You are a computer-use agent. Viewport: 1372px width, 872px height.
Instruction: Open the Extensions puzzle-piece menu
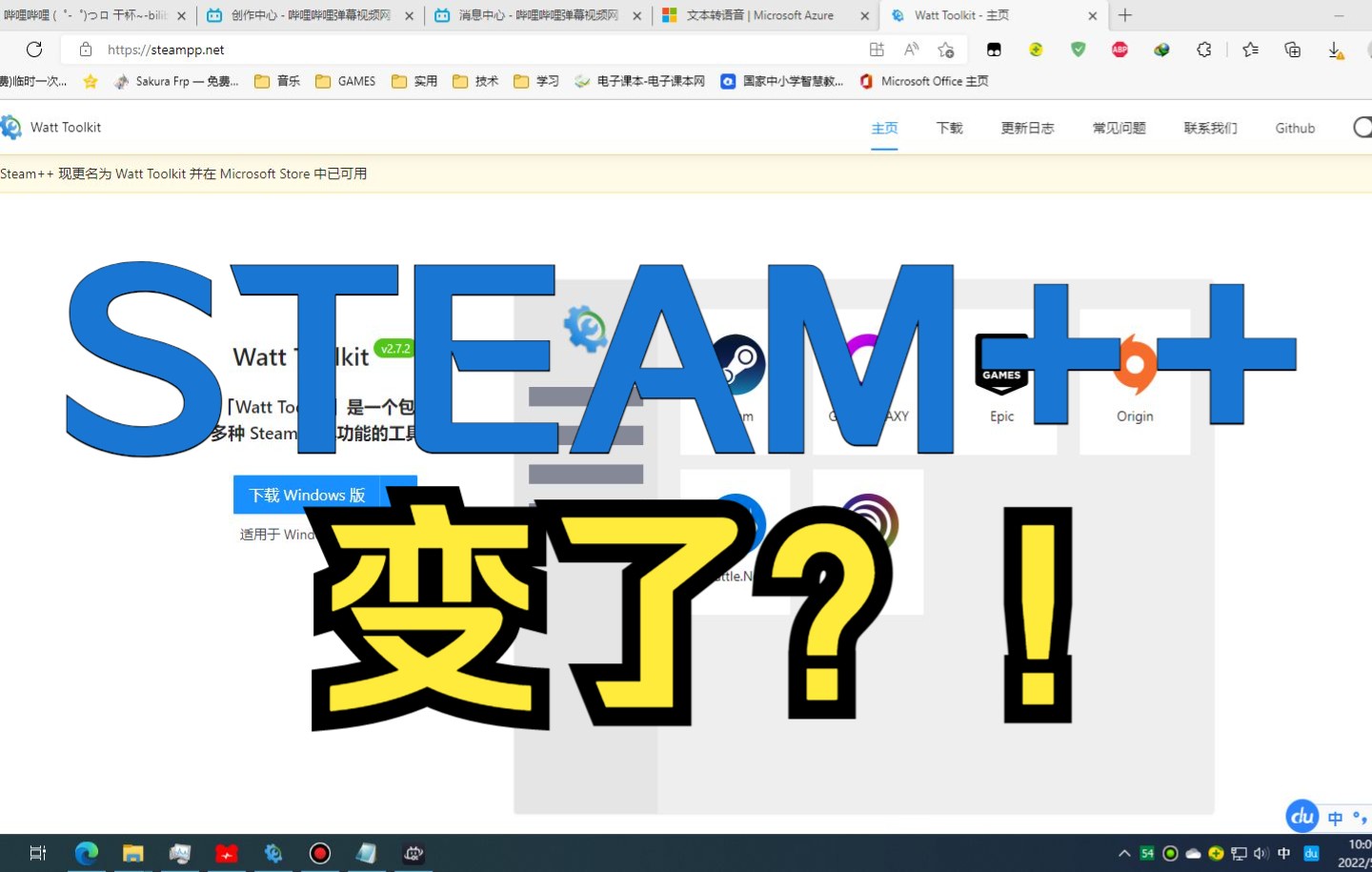[1204, 50]
